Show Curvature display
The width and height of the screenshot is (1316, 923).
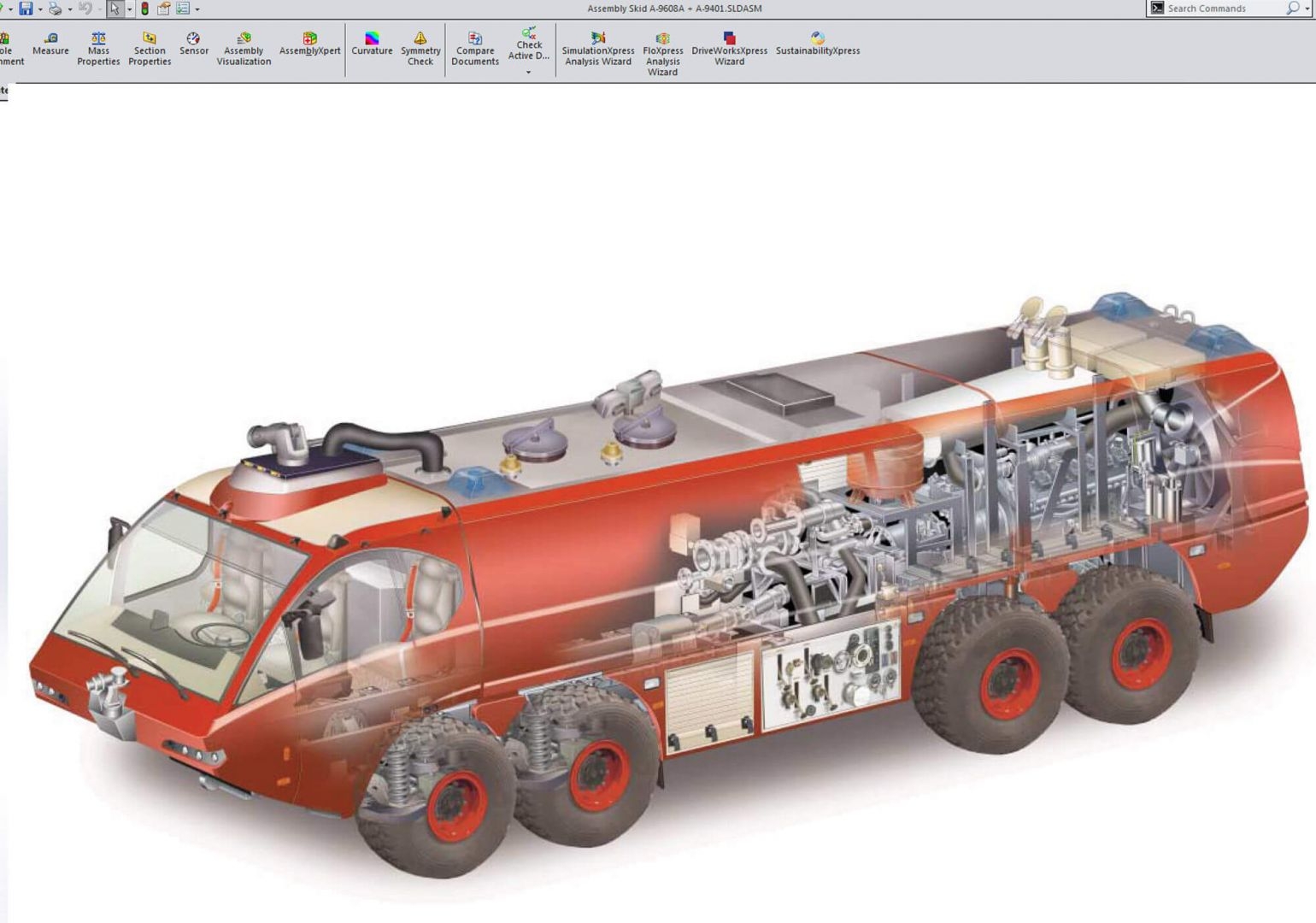tap(372, 44)
